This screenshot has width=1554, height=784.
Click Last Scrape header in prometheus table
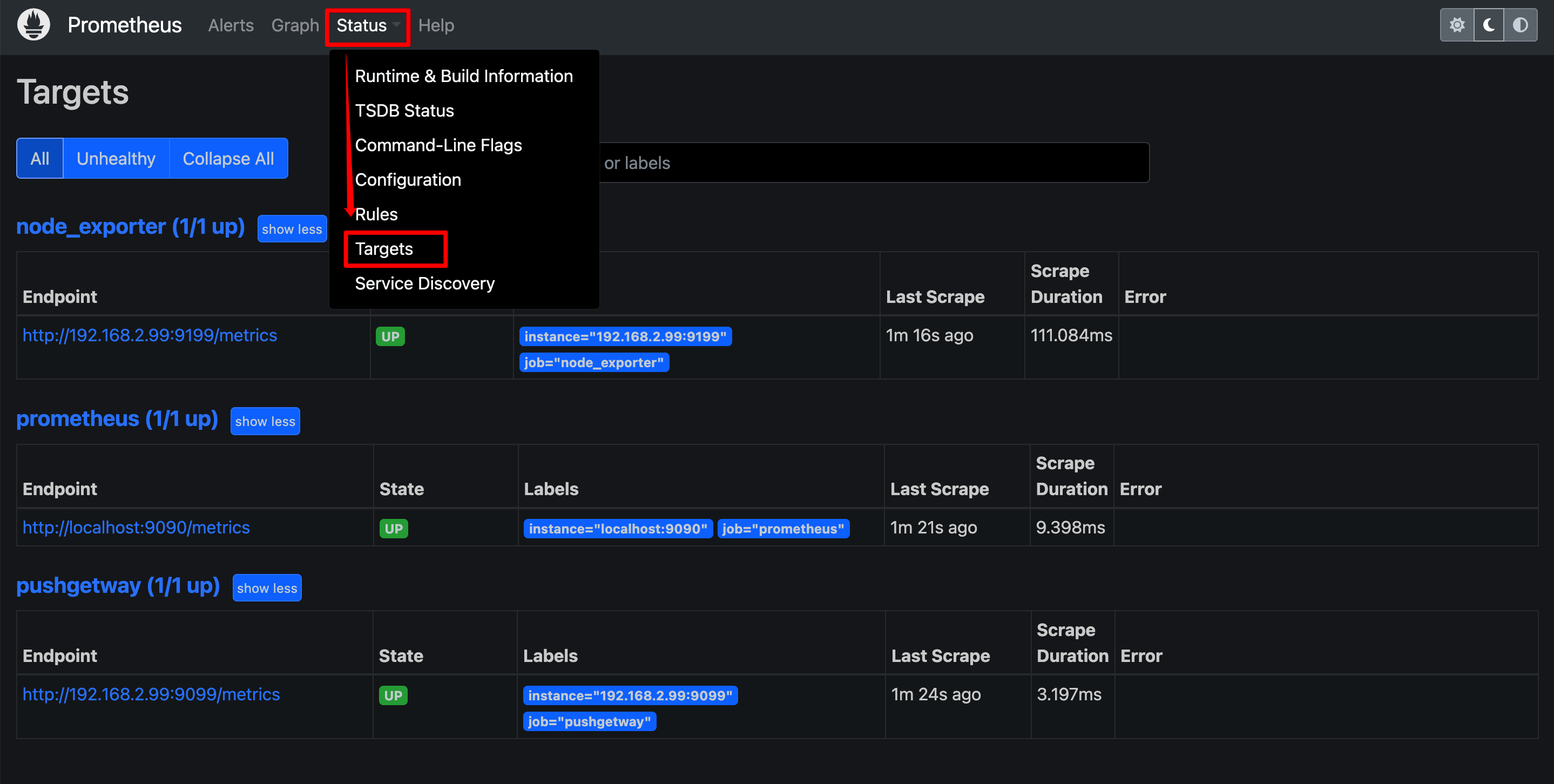click(940, 489)
